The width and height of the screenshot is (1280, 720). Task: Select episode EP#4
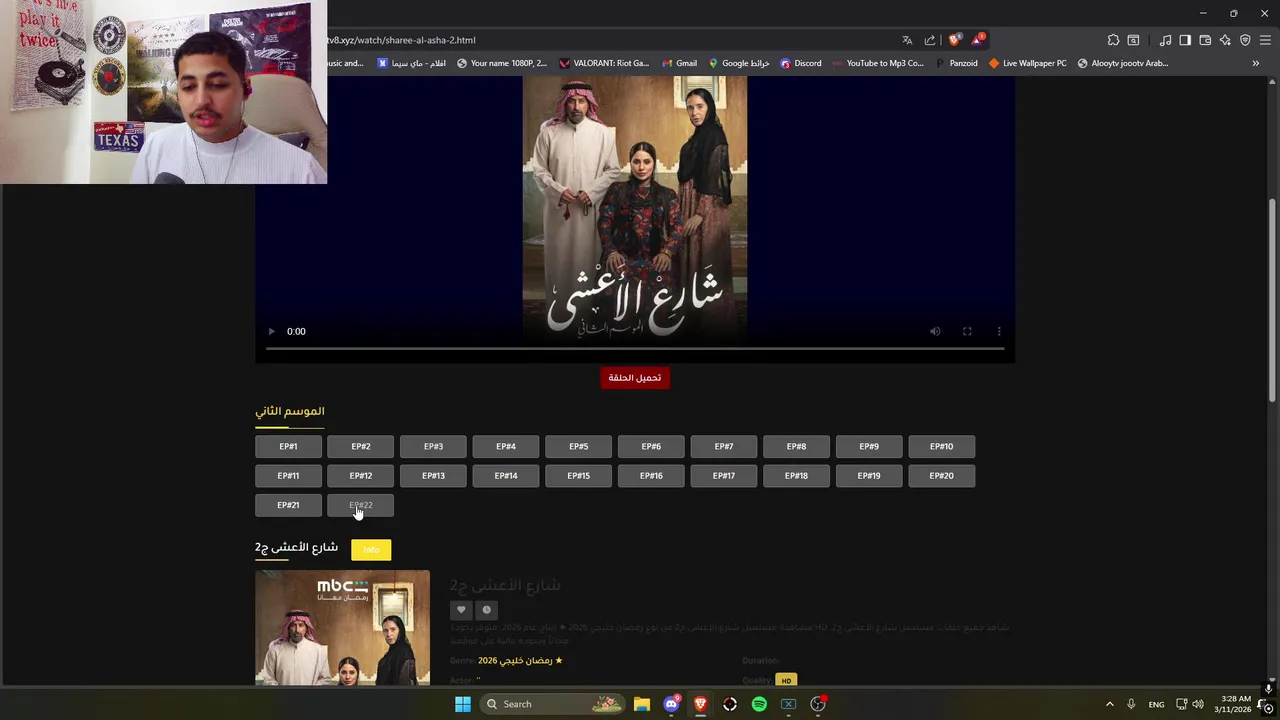(506, 447)
